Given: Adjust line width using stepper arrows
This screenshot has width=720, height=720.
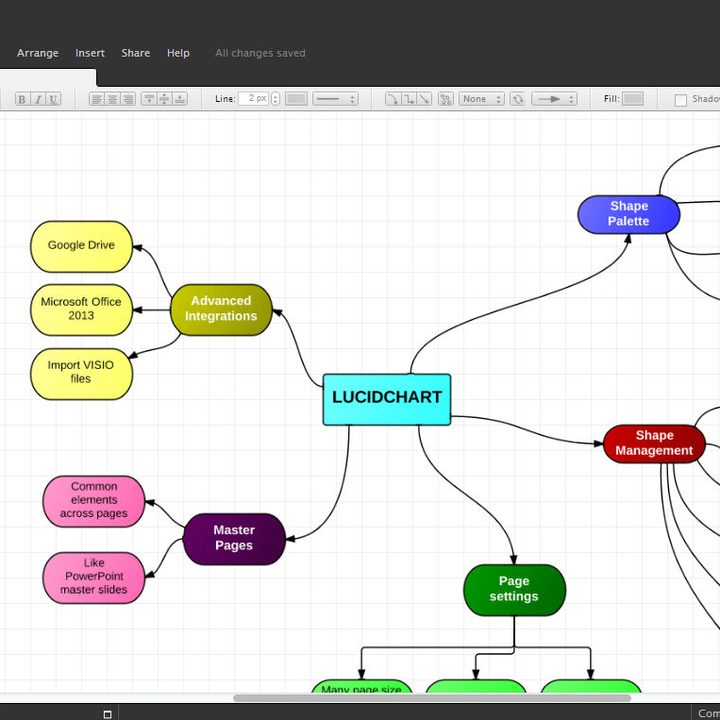Looking at the screenshot, I should point(275,99).
